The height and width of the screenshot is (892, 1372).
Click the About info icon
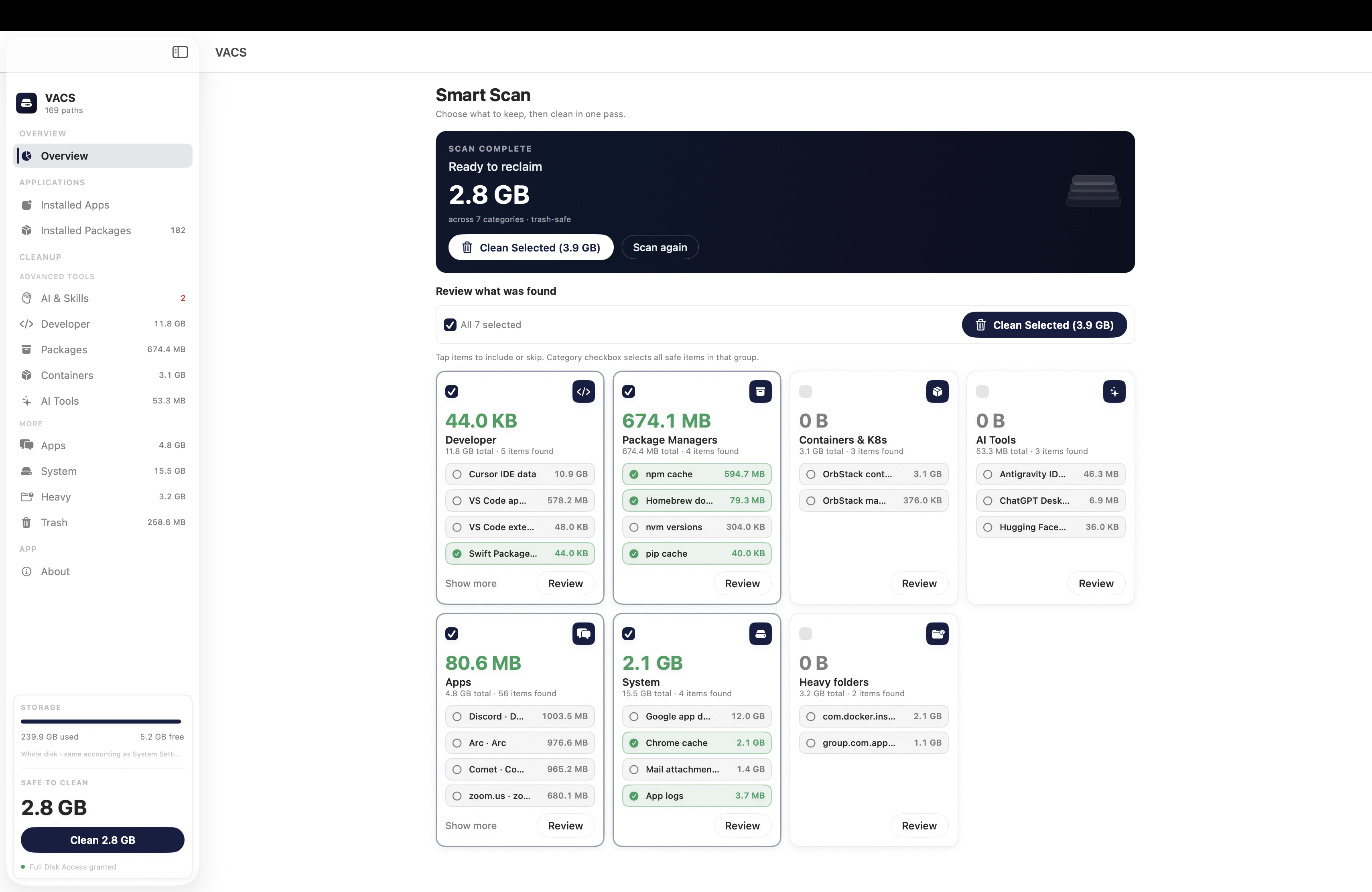point(26,572)
